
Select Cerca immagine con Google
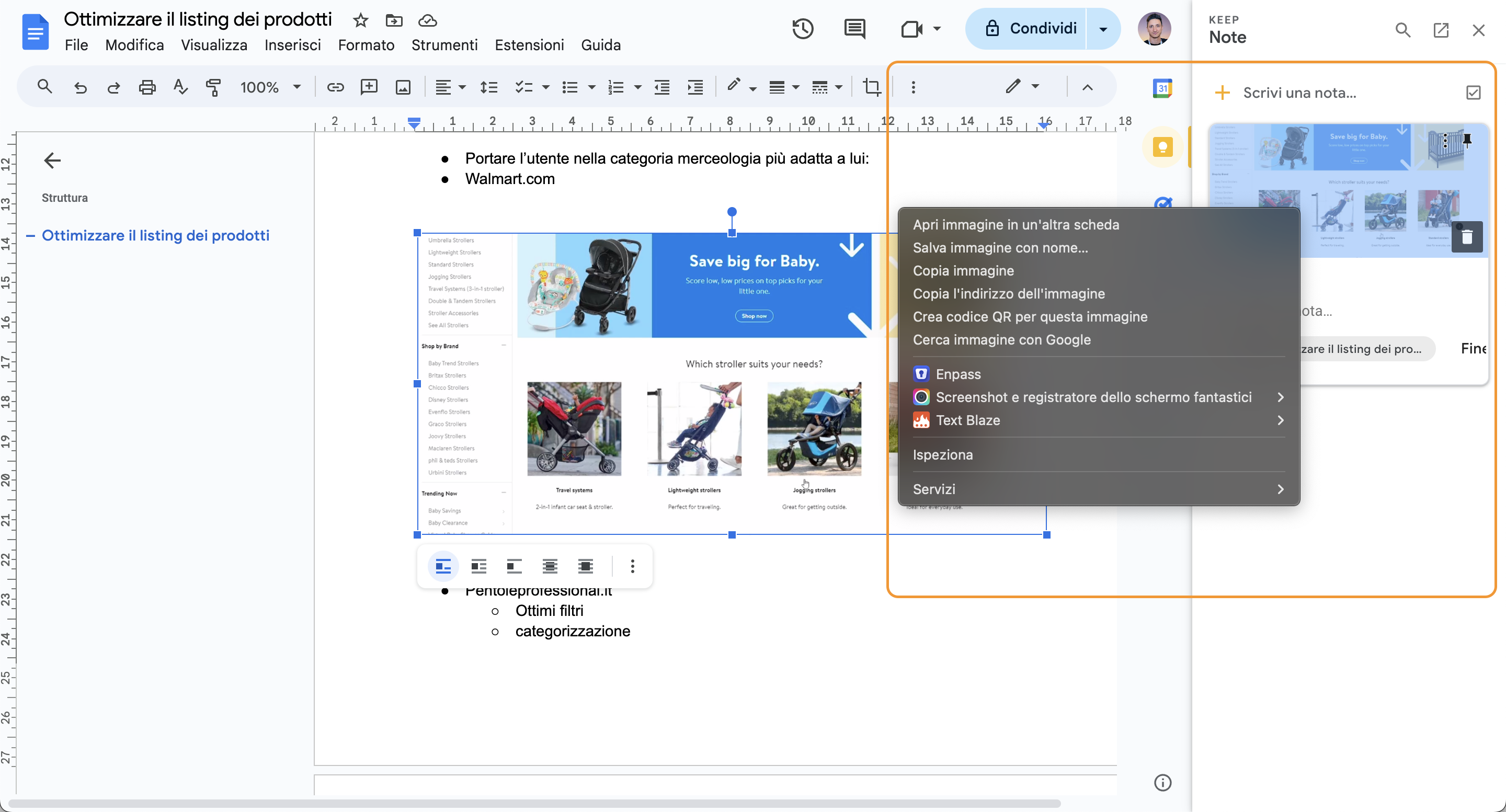[x=1001, y=340]
